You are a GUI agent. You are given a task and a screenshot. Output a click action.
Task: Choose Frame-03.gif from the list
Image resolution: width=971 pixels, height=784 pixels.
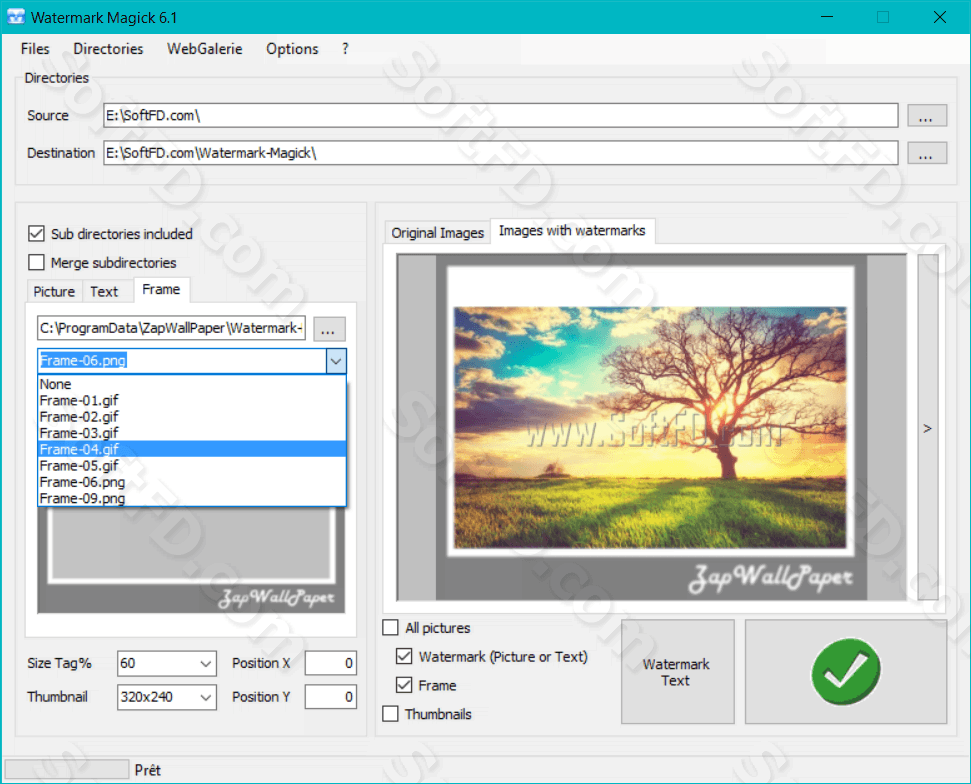[x=192, y=433]
